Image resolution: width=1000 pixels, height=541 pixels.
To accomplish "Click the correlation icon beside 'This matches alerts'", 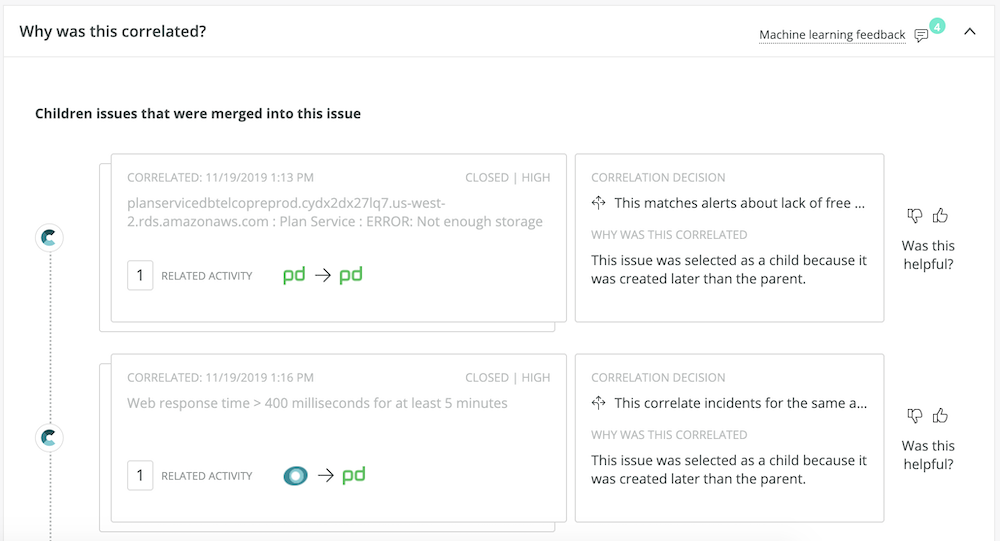I will point(598,203).
